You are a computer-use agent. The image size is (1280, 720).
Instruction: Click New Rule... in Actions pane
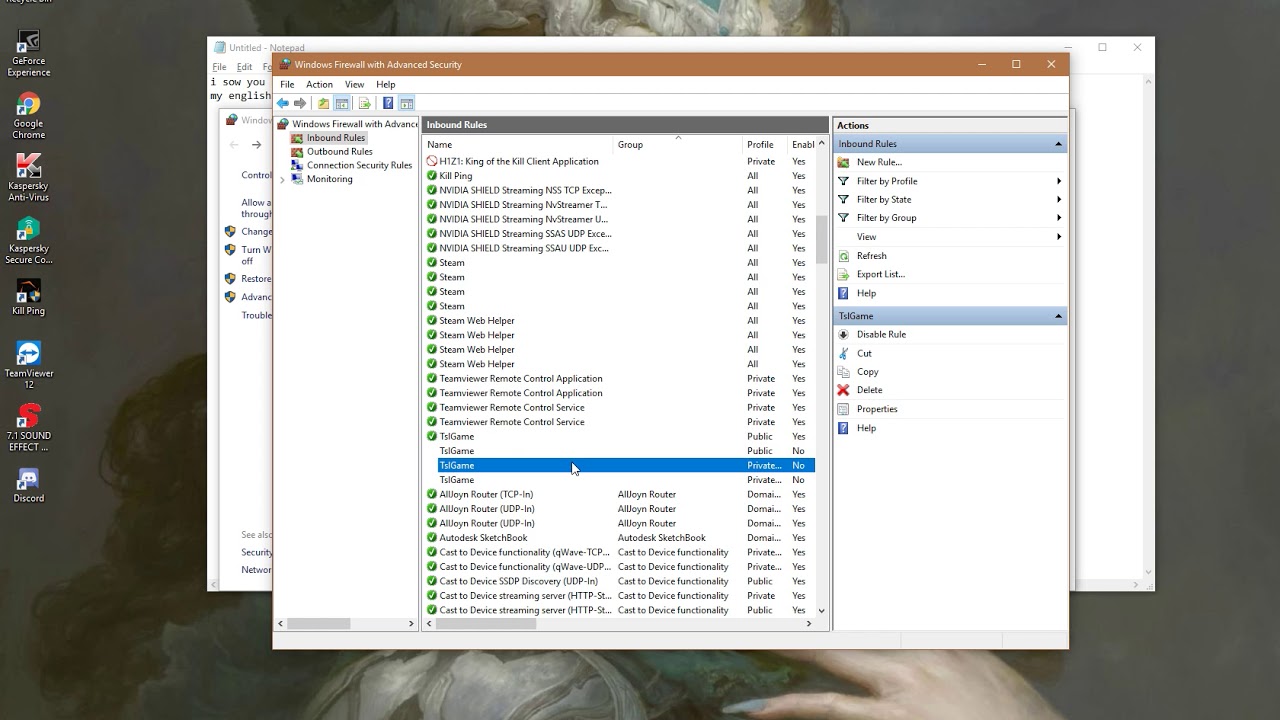tap(879, 162)
